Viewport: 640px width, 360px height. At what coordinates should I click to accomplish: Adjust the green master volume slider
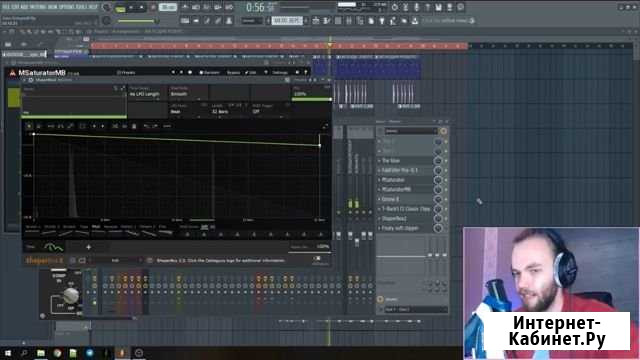click(136, 21)
